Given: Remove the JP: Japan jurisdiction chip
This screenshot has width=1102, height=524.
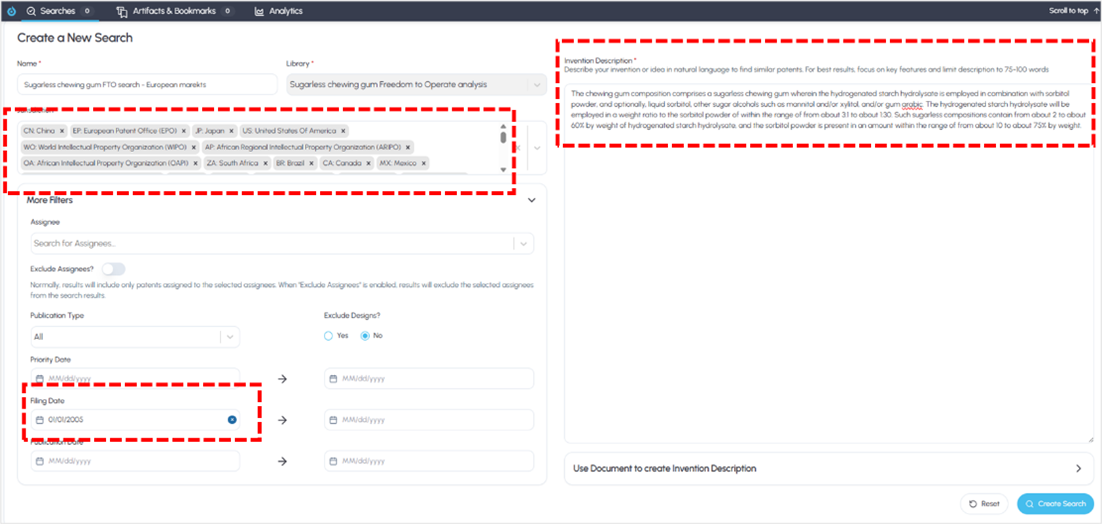Looking at the screenshot, I should [x=231, y=131].
